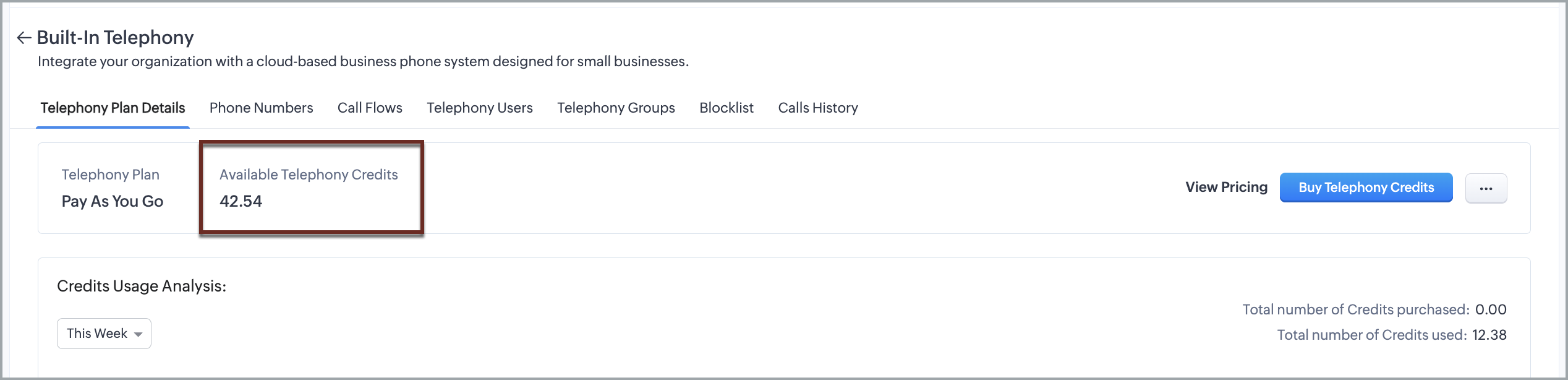Open the Blocklist tab
This screenshot has height=380, width=1568.
click(726, 108)
